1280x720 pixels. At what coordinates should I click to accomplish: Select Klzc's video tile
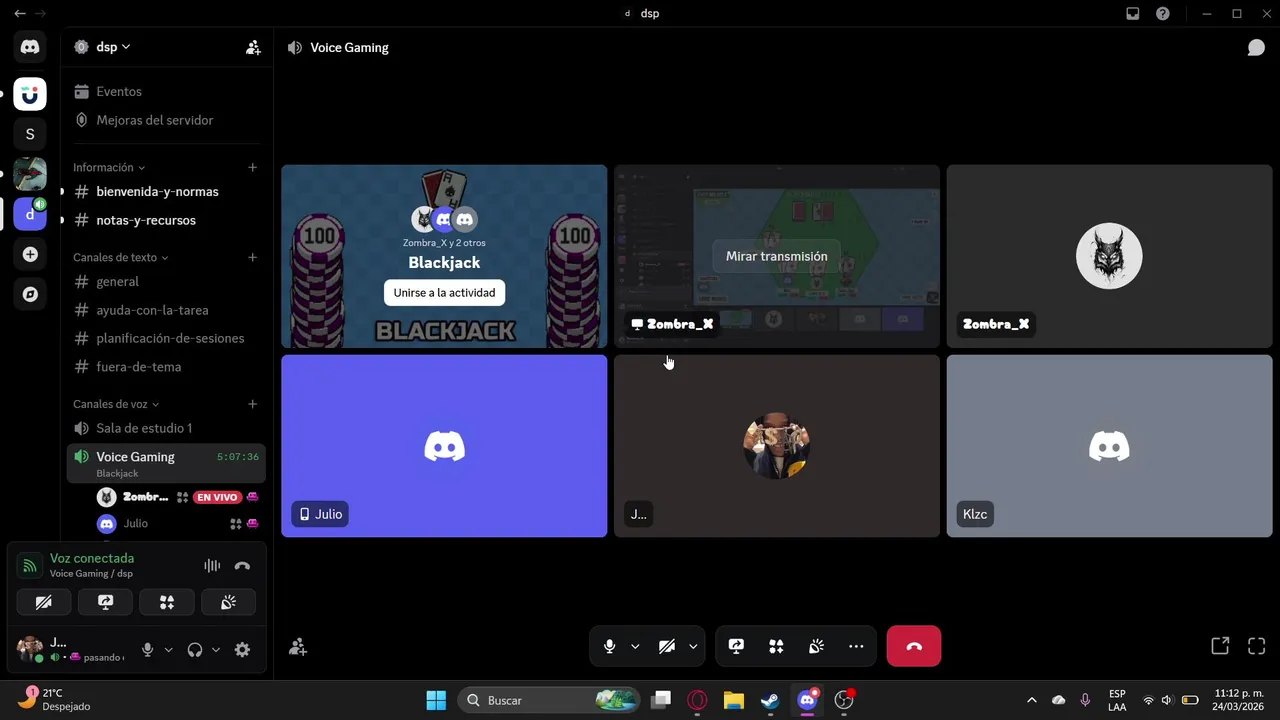1109,446
